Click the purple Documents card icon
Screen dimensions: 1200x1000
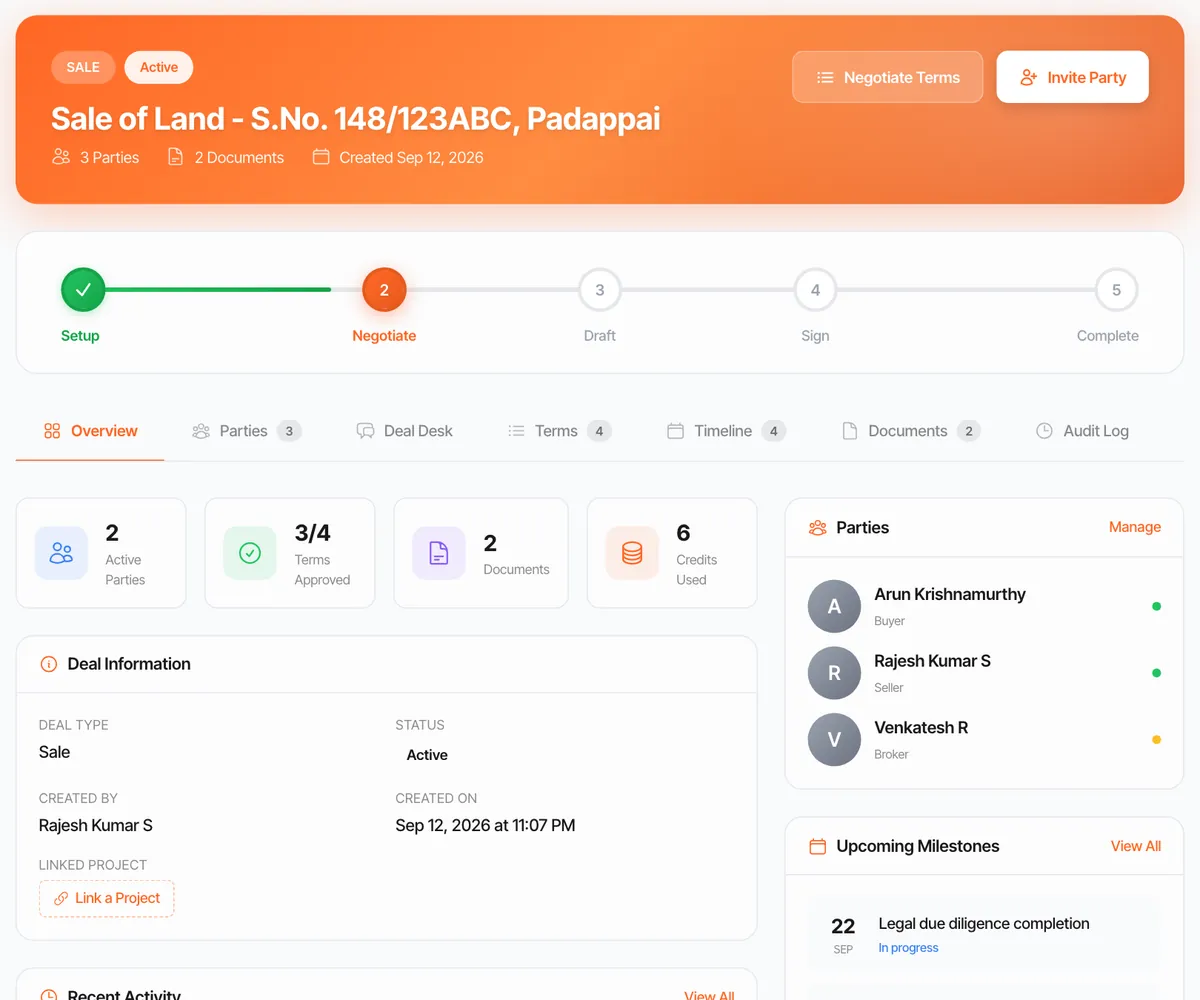tap(439, 553)
